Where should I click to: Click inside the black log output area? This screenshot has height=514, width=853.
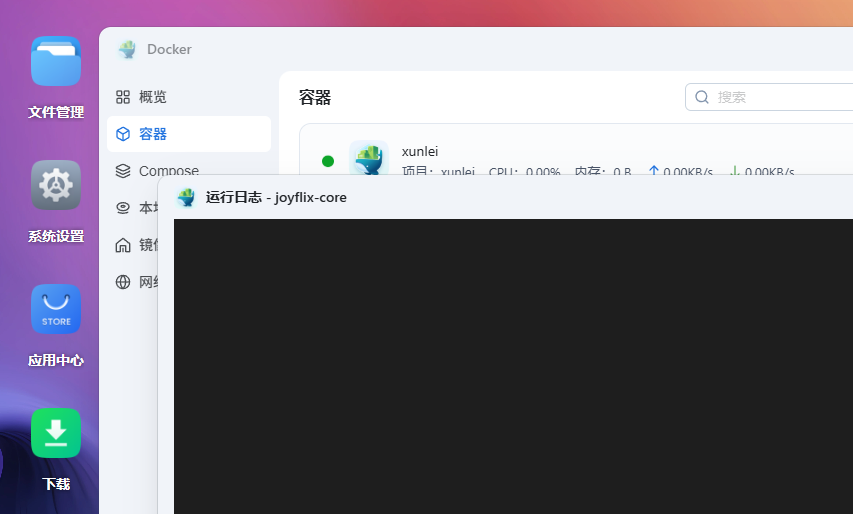click(x=514, y=367)
